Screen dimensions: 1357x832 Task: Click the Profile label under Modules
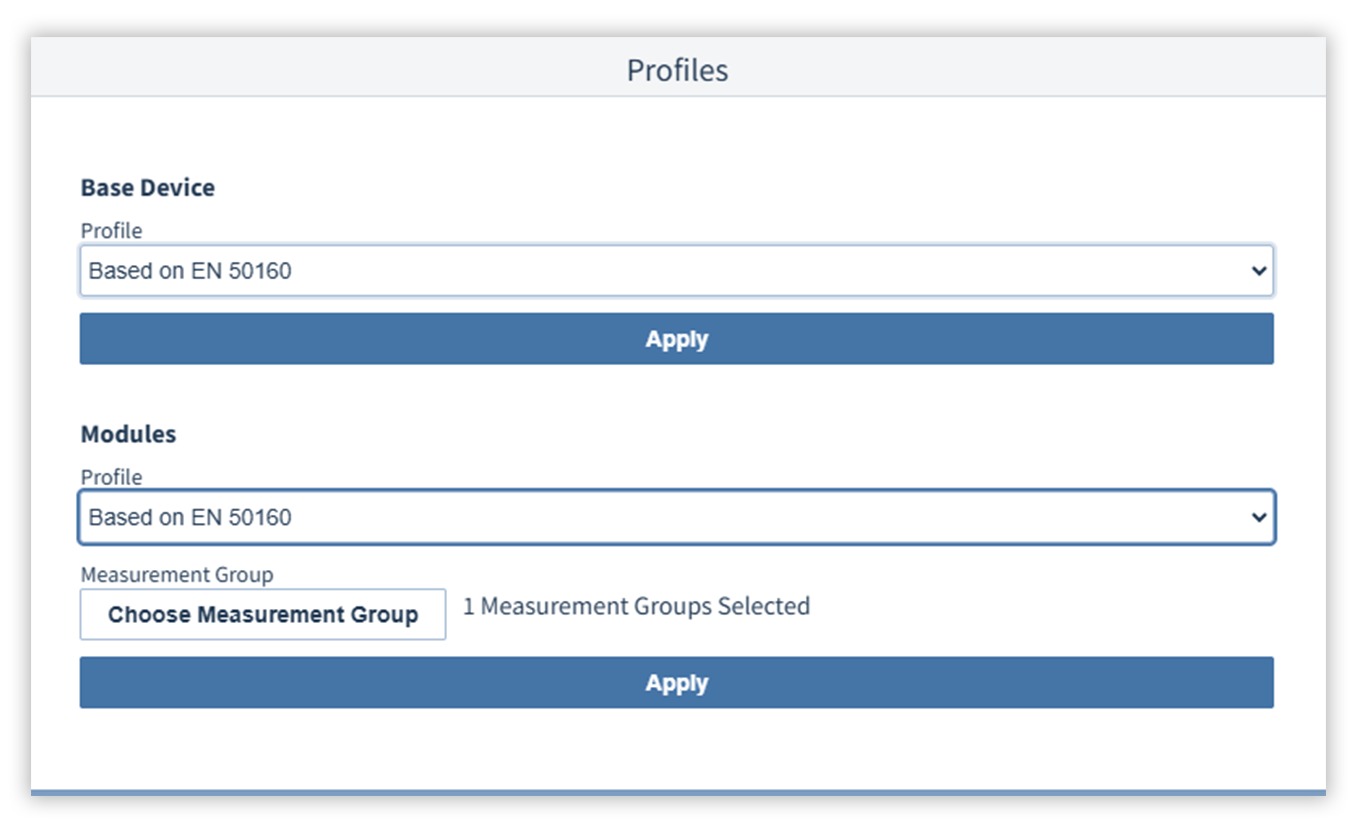[x=111, y=477]
